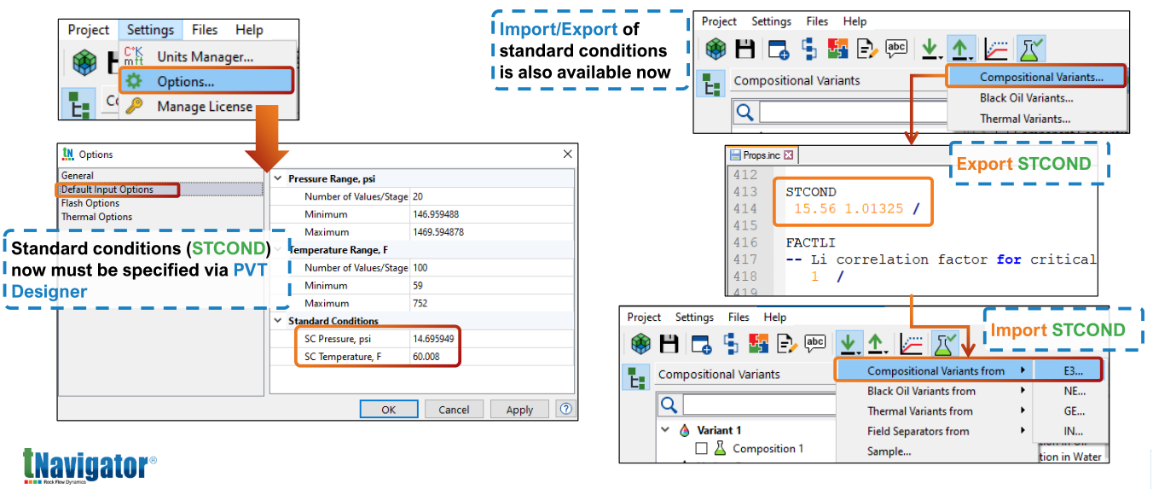Click the Variant 1 droplet icon
This screenshot has width=1153, height=489.
click(x=685, y=430)
